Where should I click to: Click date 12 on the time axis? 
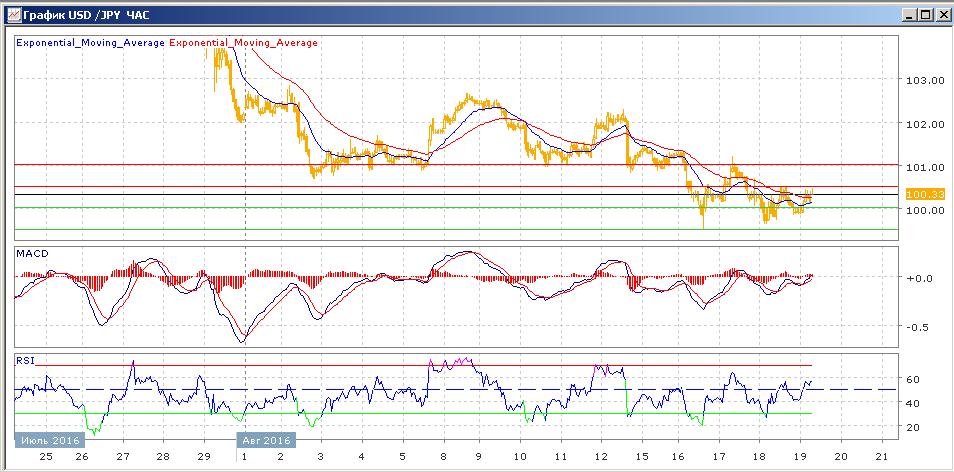(601, 456)
